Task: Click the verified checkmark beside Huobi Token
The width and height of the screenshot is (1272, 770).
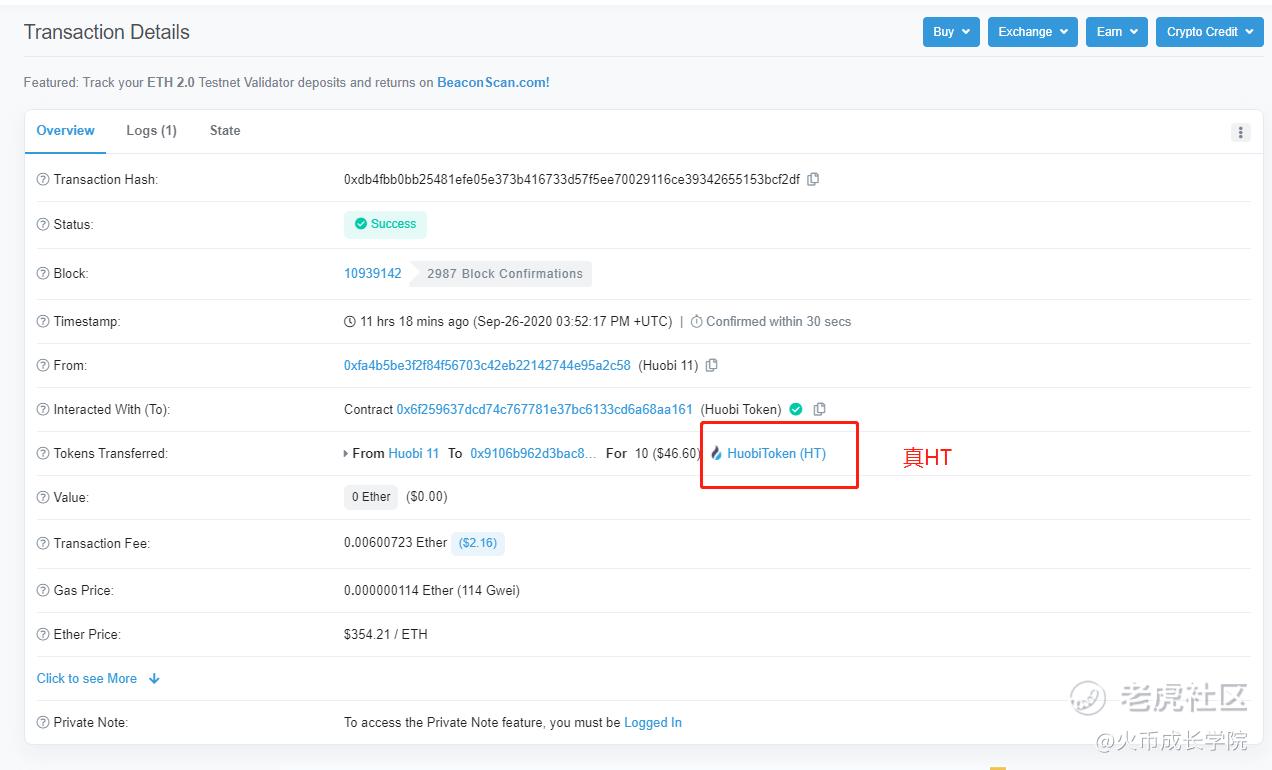Action: 796,409
